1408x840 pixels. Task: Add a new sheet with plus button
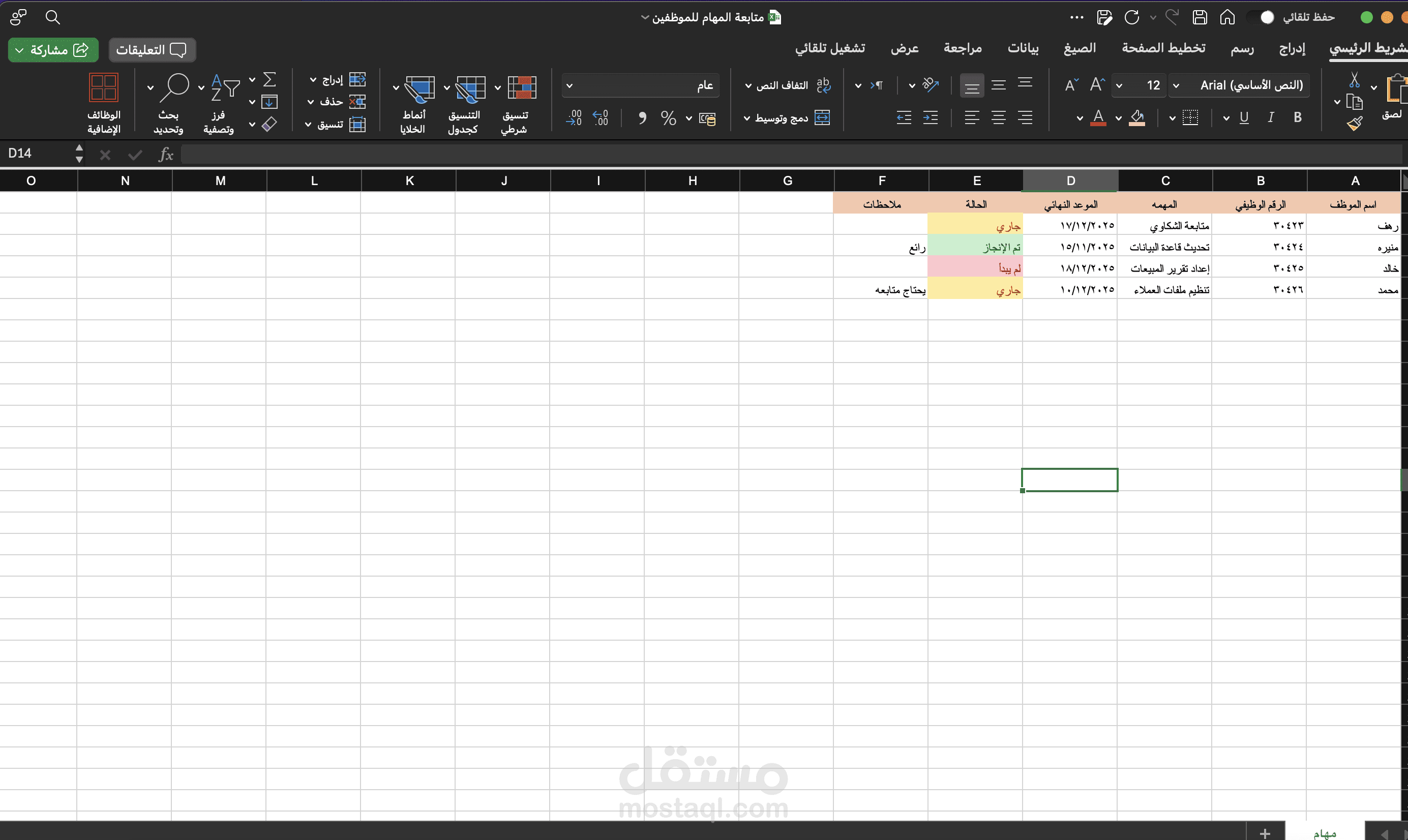click(1266, 833)
